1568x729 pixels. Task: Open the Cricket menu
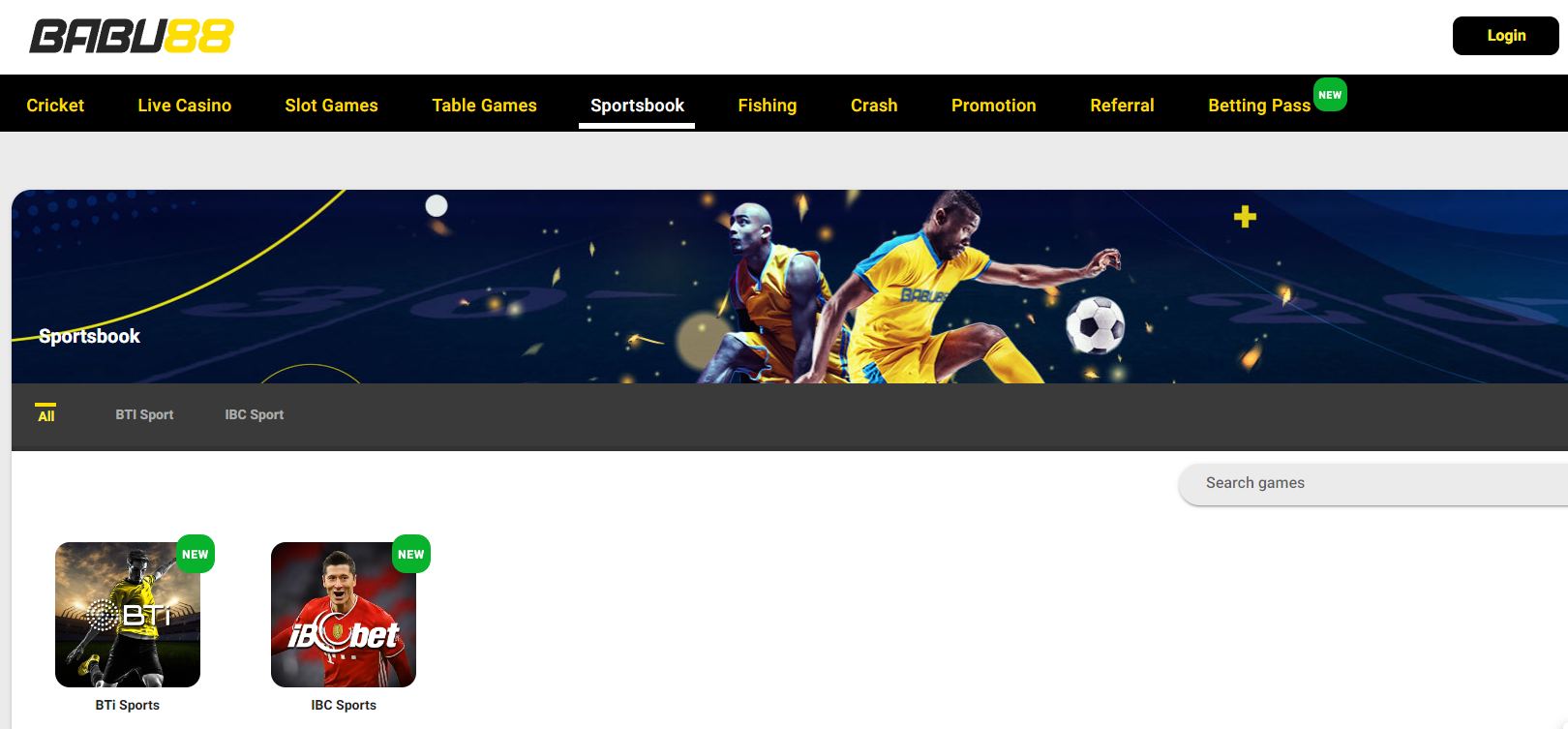pos(55,105)
